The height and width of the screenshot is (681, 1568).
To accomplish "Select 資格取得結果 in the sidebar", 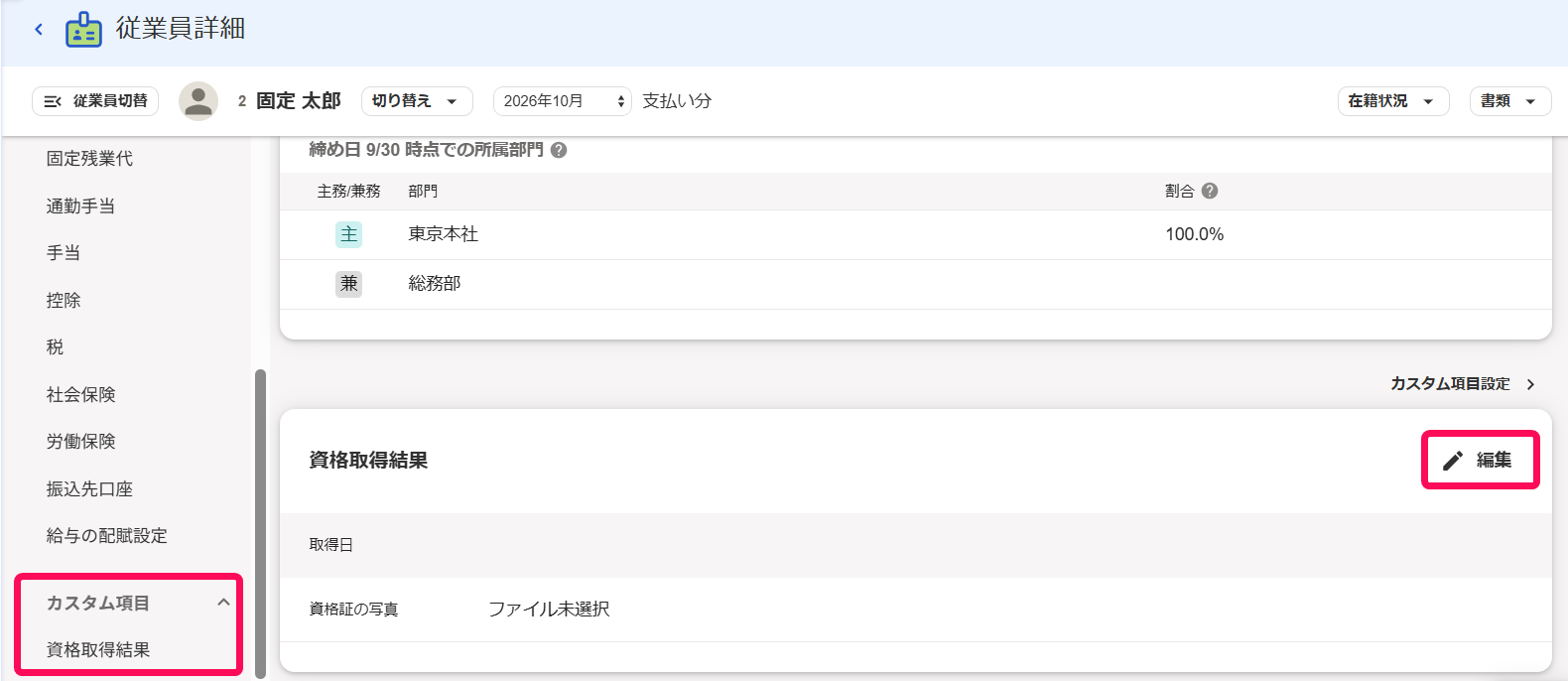I will (x=98, y=650).
